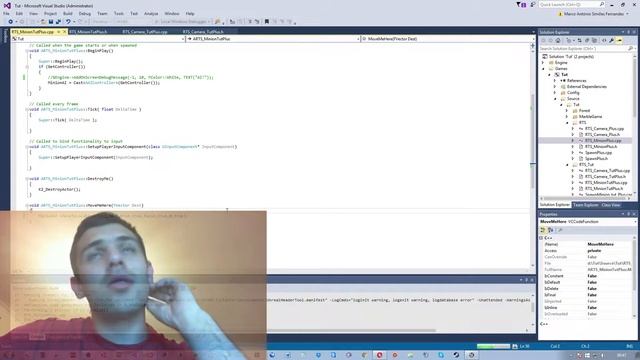
Task: Open the Tut project scope dropdown
Action: click(183, 39)
